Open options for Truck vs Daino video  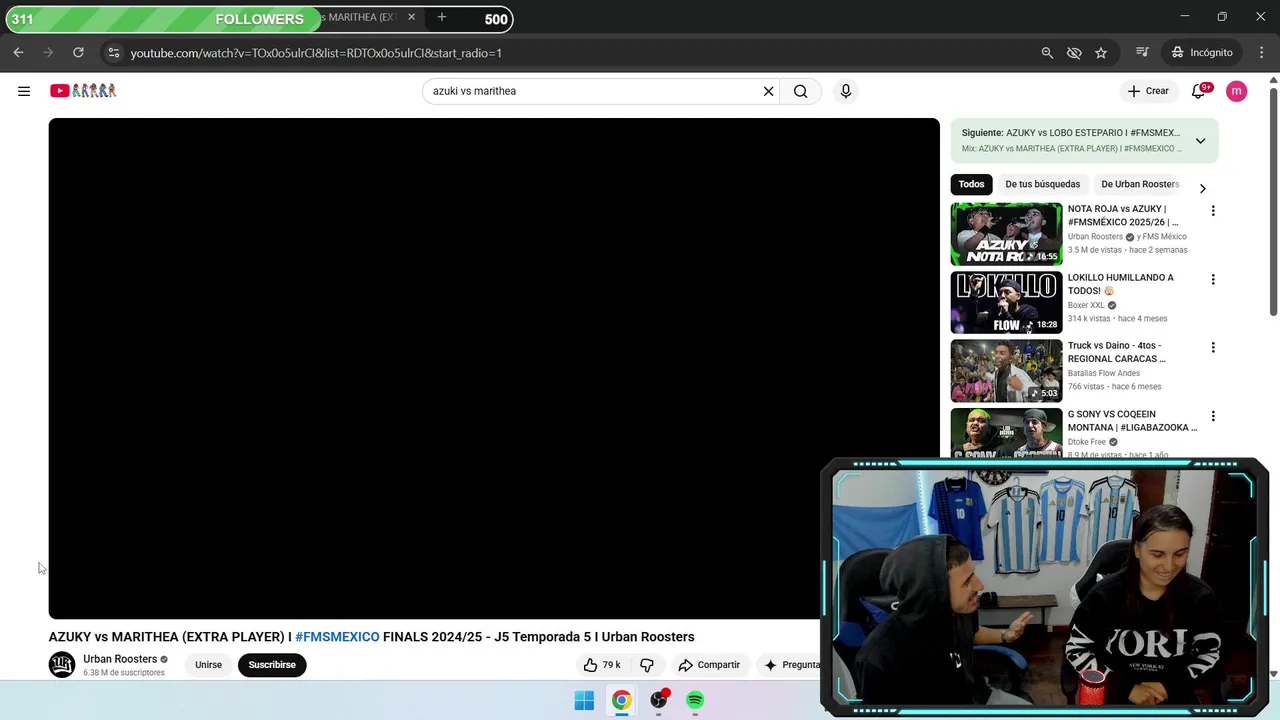(1213, 347)
